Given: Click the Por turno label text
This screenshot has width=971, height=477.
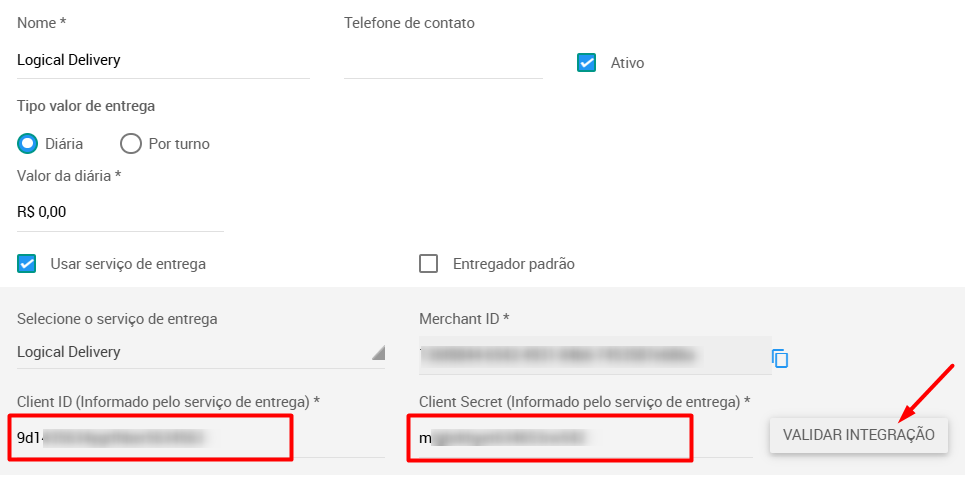Looking at the screenshot, I should coord(179,144).
